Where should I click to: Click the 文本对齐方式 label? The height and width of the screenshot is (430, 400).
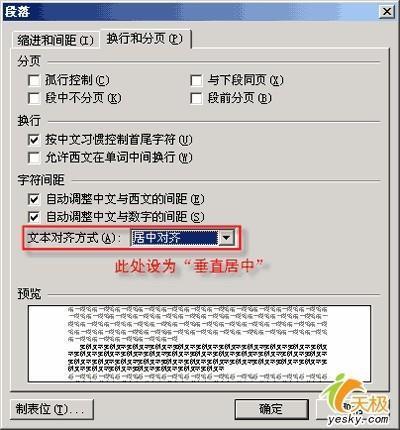coord(71,238)
